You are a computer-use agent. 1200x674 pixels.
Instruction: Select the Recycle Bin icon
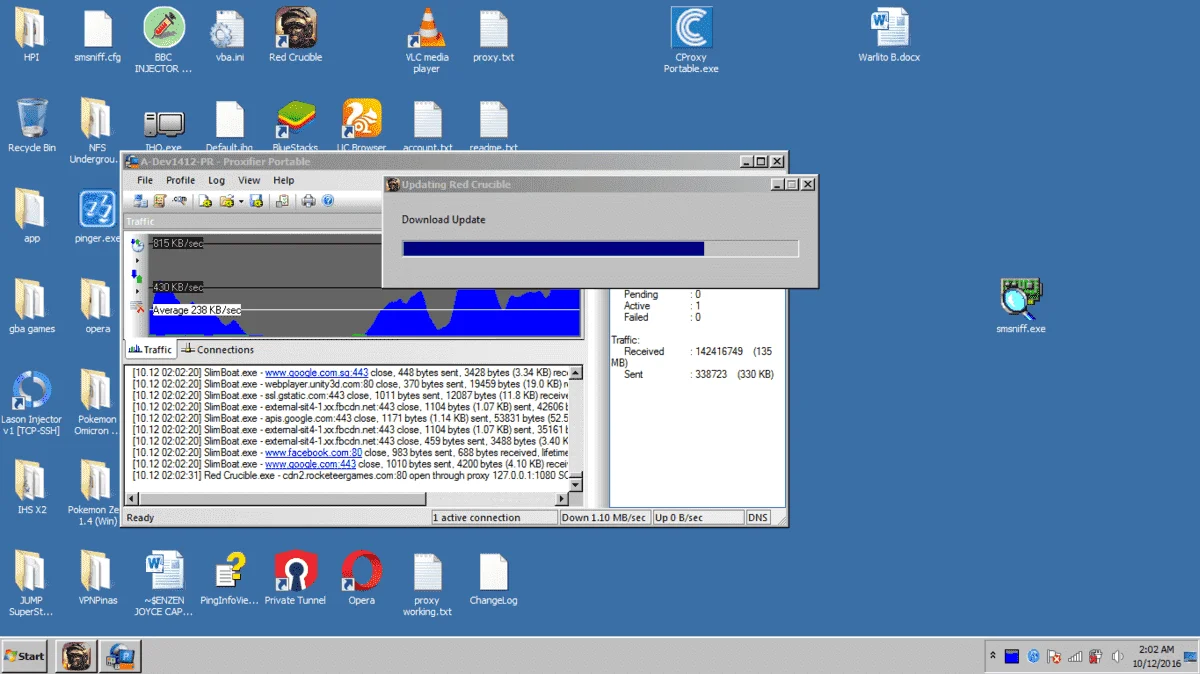click(32, 126)
